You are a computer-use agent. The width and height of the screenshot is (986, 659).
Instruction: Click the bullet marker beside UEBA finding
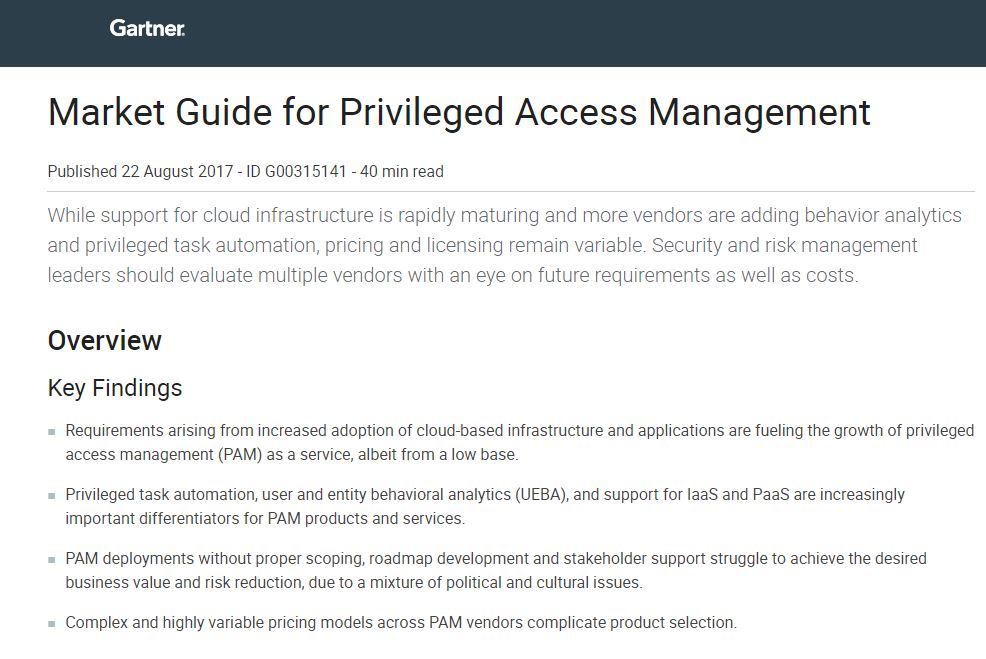click(50, 494)
